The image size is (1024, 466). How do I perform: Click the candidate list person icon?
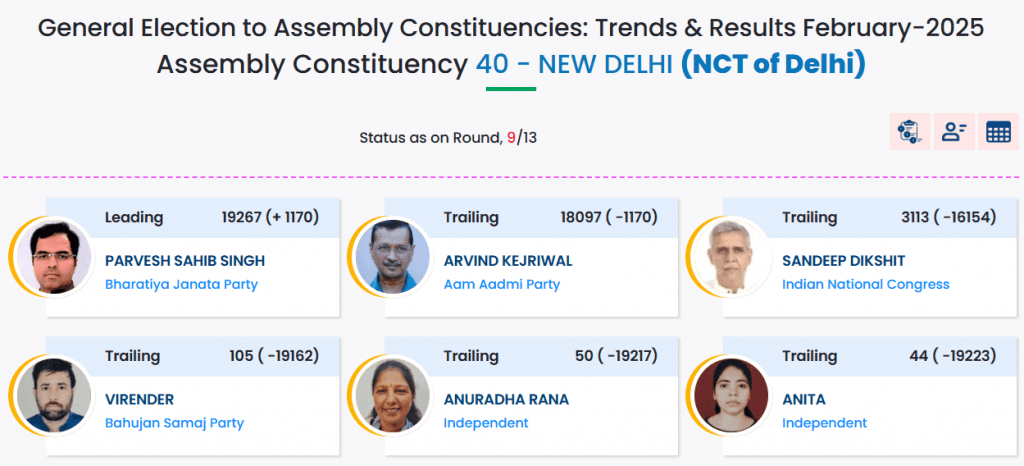click(954, 132)
